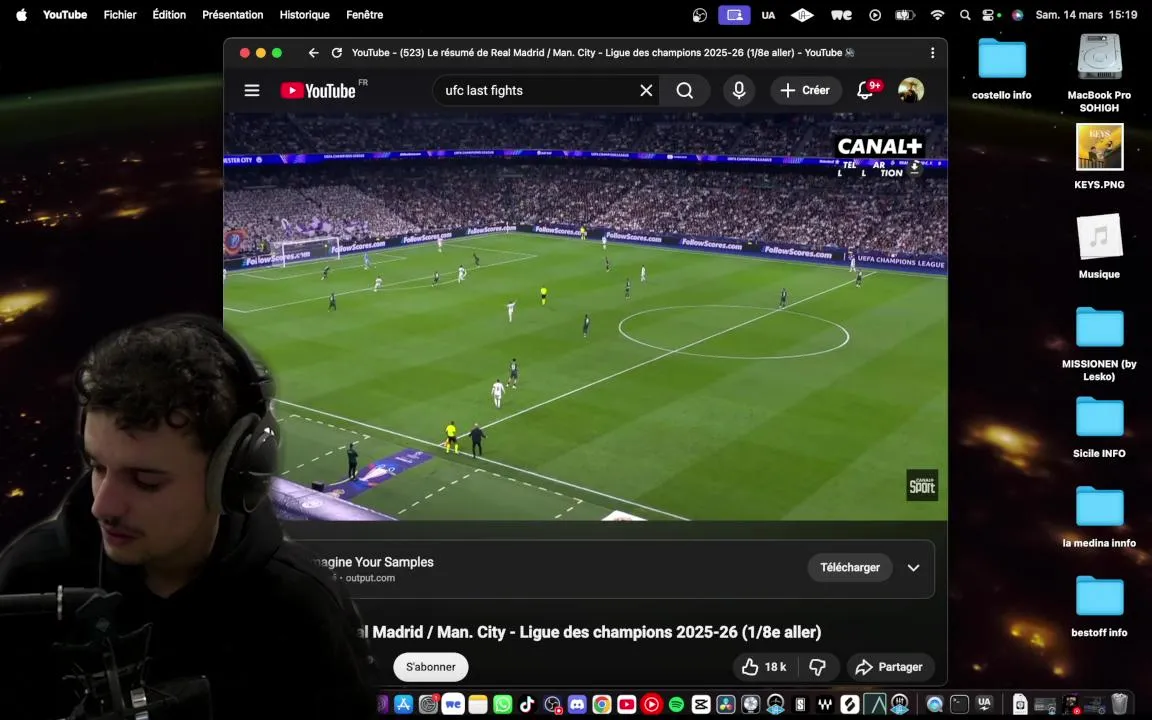Launch DaVinci Resolve from the Dock
Screen dimensions: 1152x720
(x=725, y=705)
